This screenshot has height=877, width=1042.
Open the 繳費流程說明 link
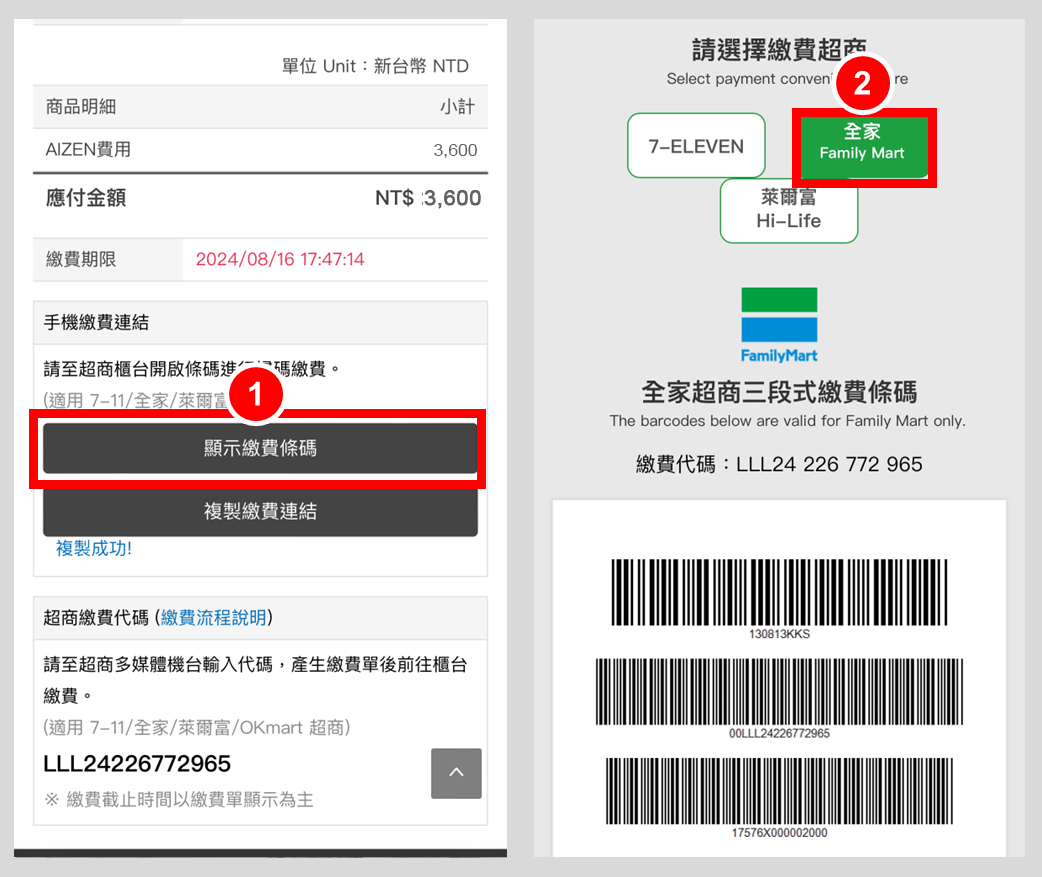(x=213, y=617)
